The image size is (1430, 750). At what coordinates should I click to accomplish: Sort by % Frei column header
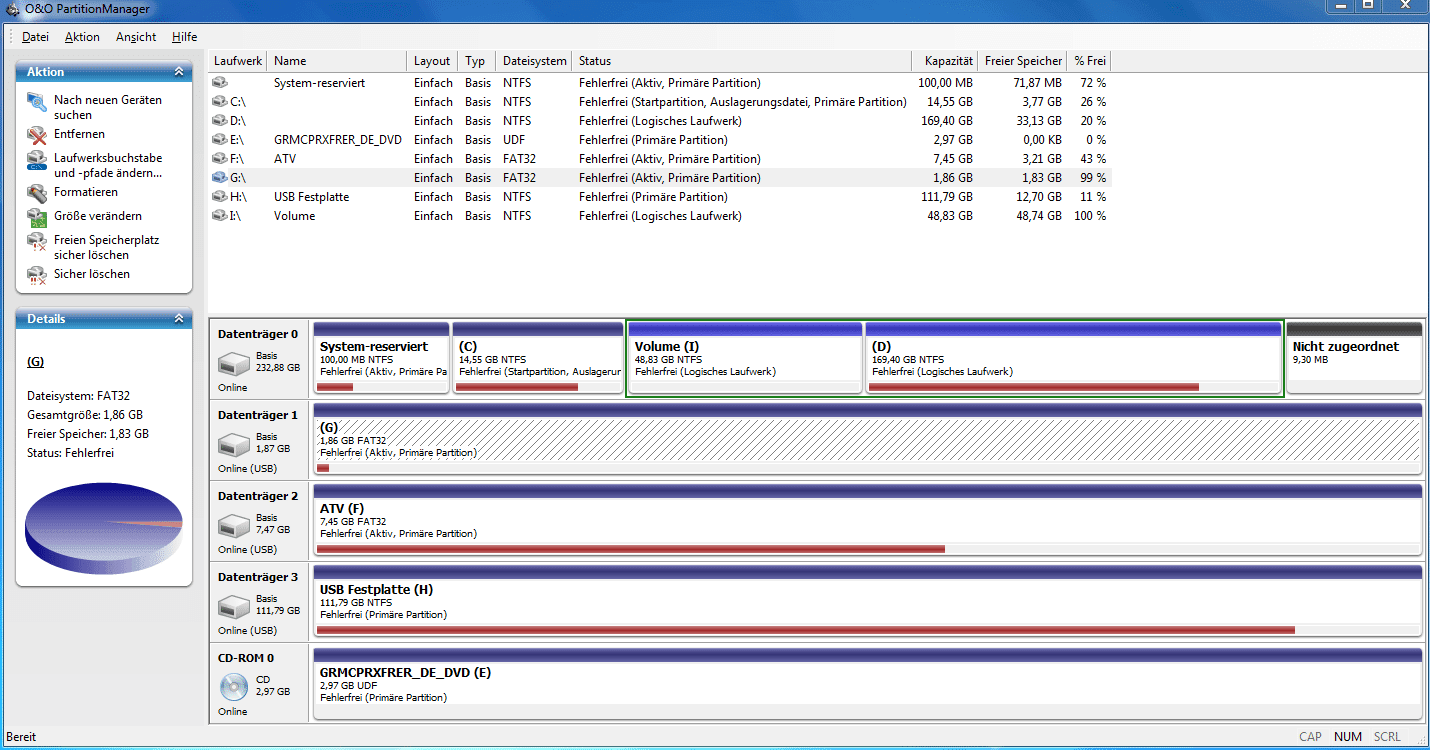1090,61
